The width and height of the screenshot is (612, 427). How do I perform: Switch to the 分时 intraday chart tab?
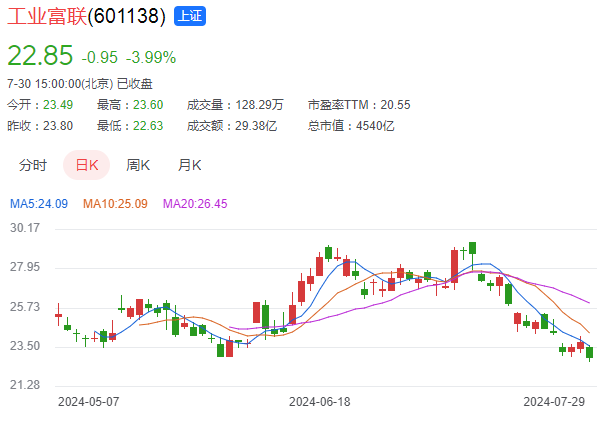33,165
